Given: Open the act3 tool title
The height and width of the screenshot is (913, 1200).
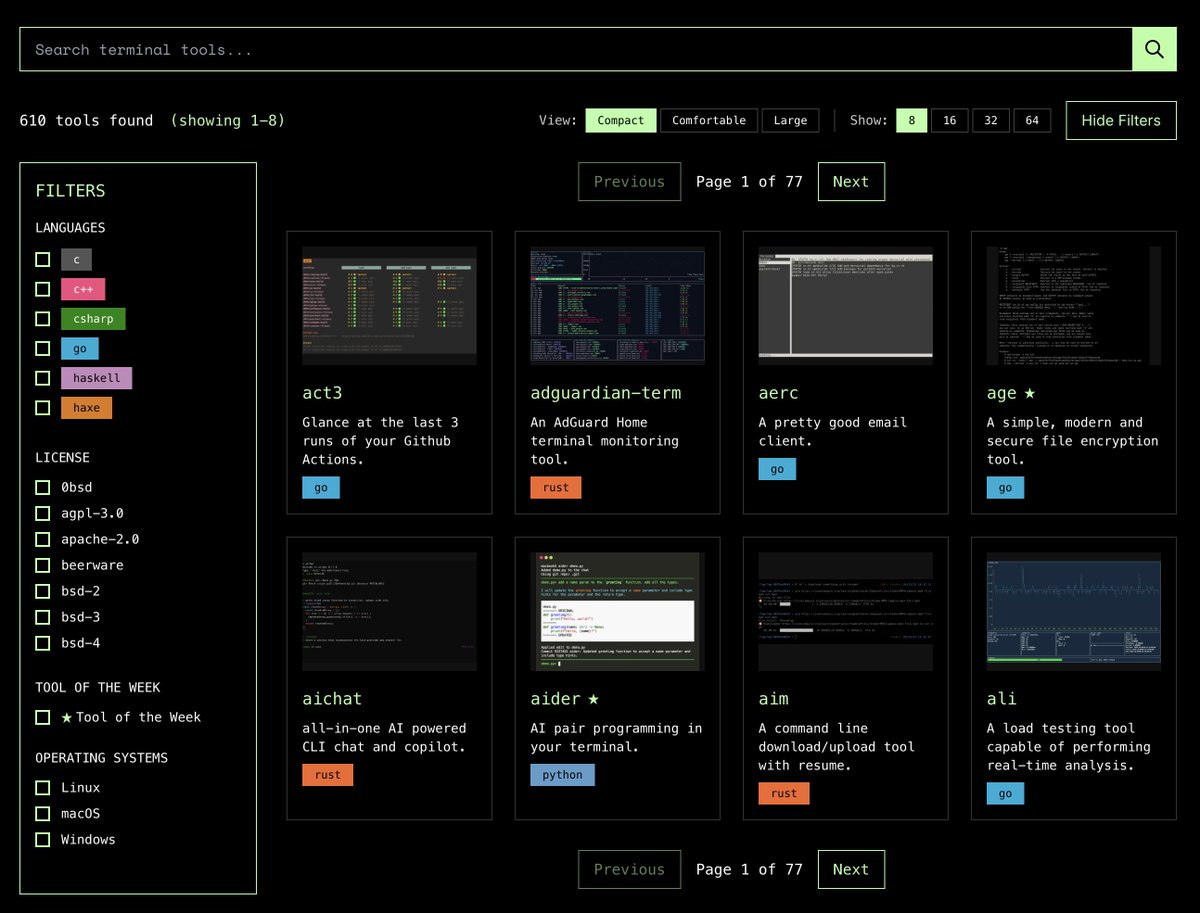Looking at the screenshot, I should click(324, 393).
